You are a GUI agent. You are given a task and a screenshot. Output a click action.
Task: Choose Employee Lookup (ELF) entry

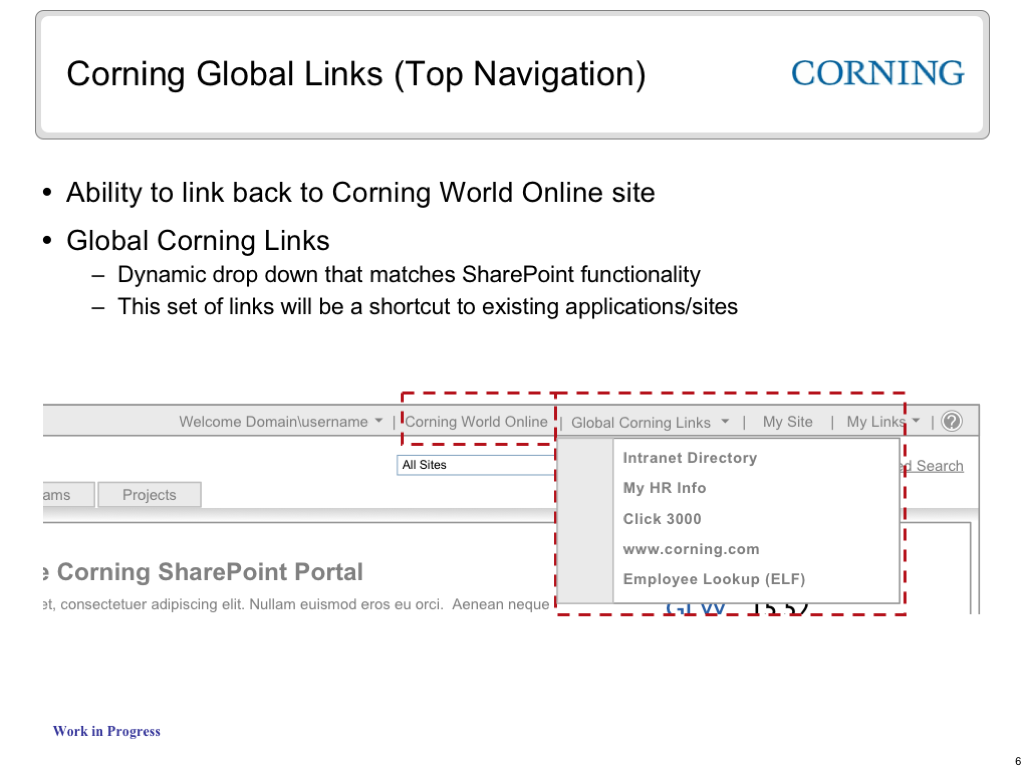pos(714,579)
